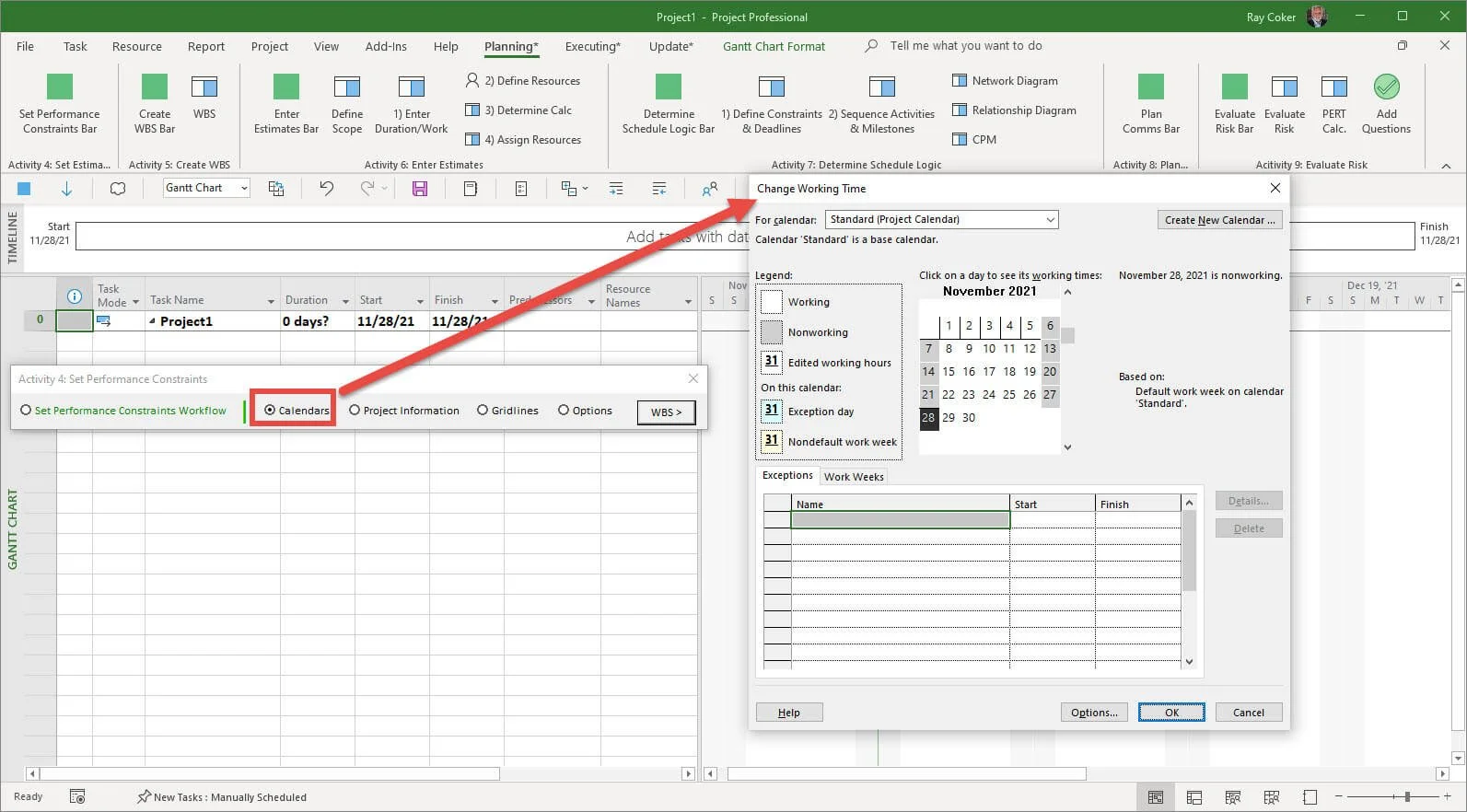Click Cancel in Change Working Time

pyautogui.click(x=1249, y=713)
